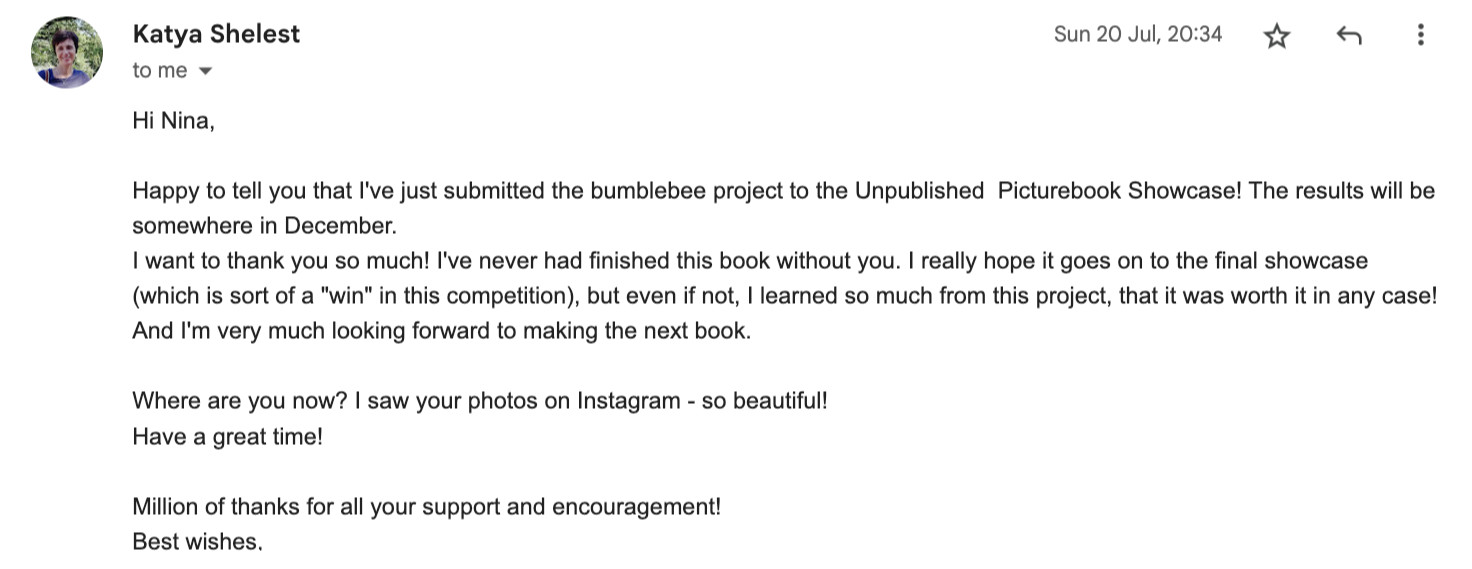Click the 'Best wishes,' sign-off line
Screen dimensions: 1472x569
coord(196,542)
